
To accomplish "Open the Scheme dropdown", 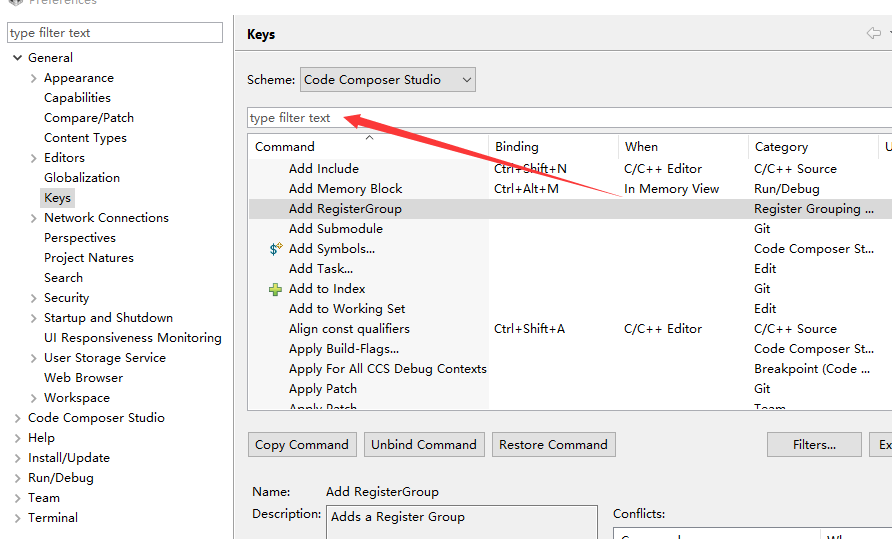I will click(388, 80).
